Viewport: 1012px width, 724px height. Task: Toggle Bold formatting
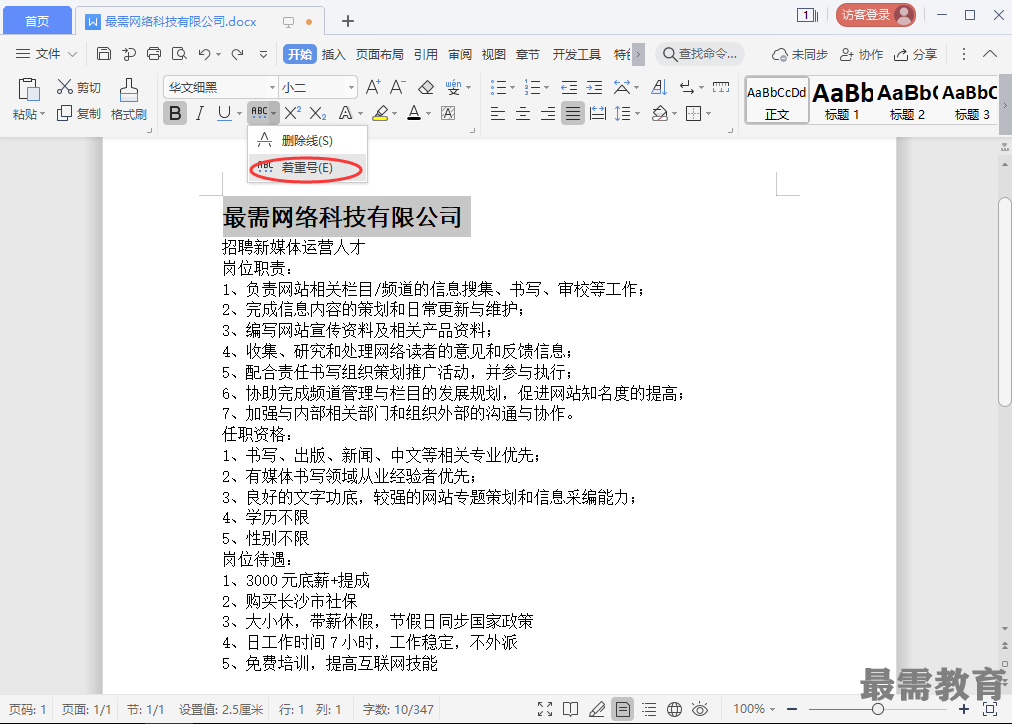[x=175, y=114]
